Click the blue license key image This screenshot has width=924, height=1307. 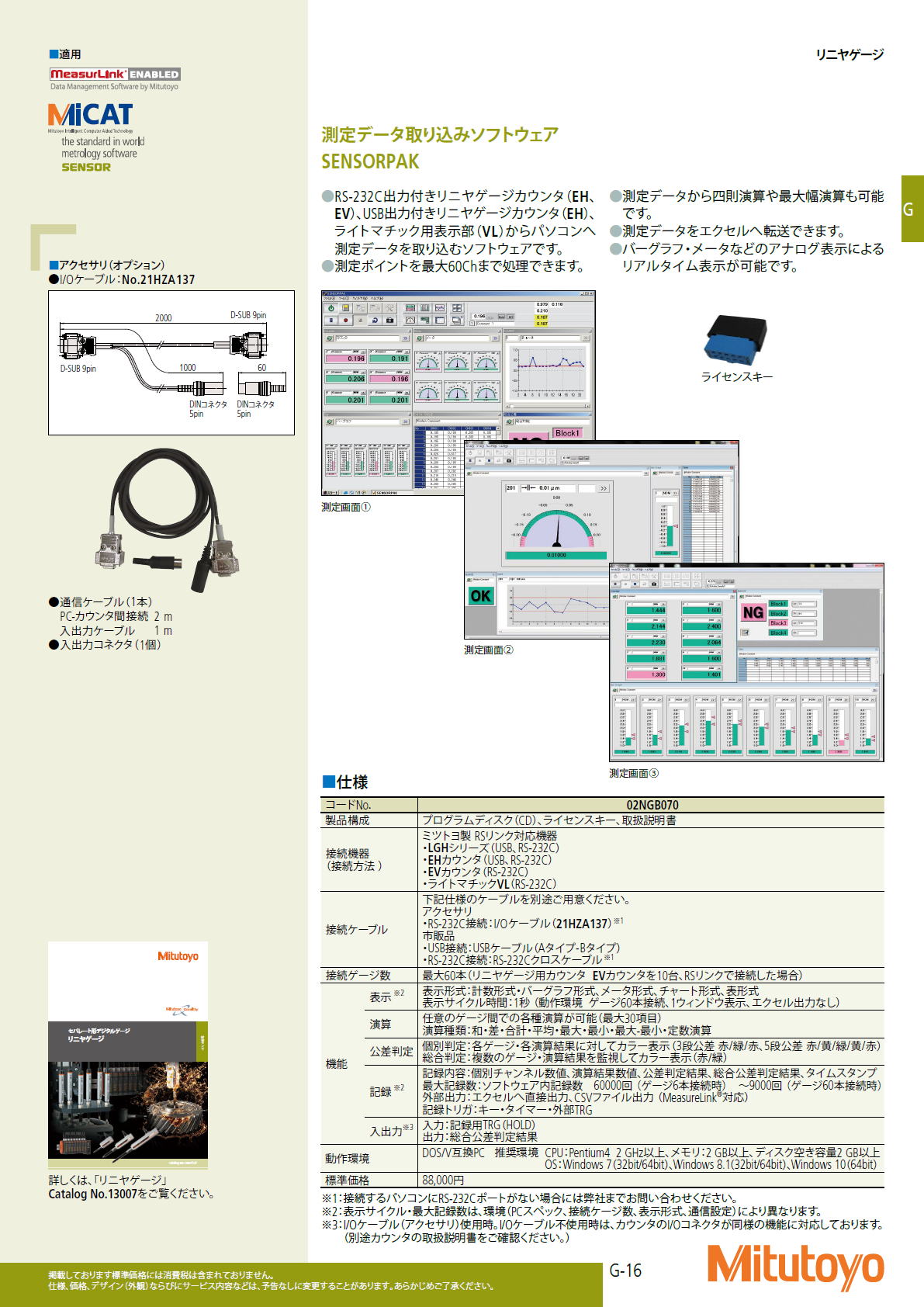pos(735,339)
